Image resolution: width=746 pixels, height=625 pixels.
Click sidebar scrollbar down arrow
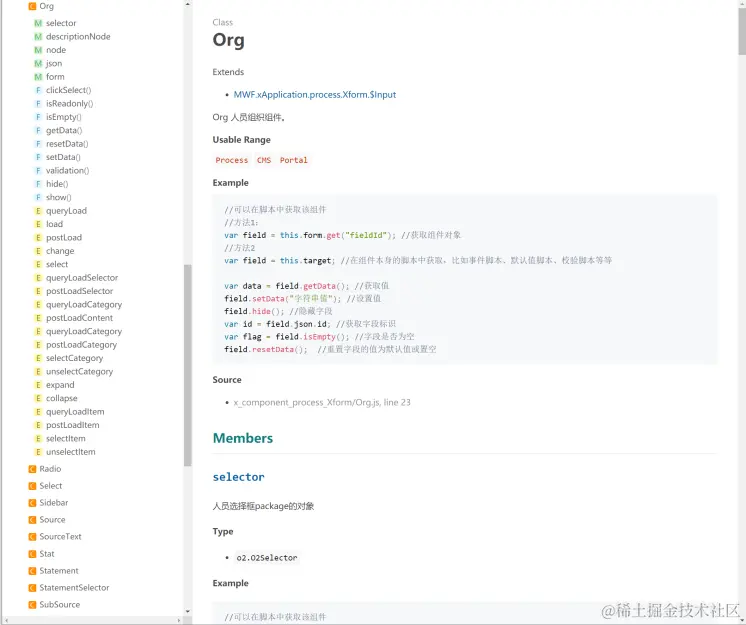pos(187,612)
